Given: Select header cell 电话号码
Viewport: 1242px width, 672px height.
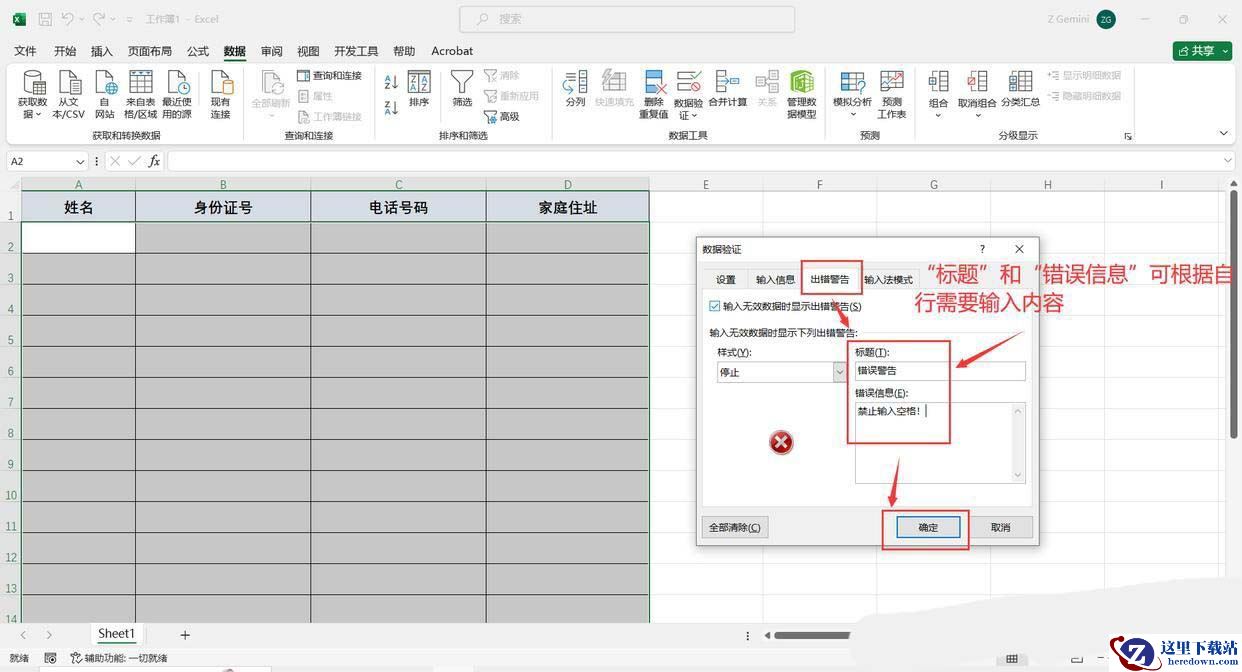Looking at the screenshot, I should click(398, 207).
